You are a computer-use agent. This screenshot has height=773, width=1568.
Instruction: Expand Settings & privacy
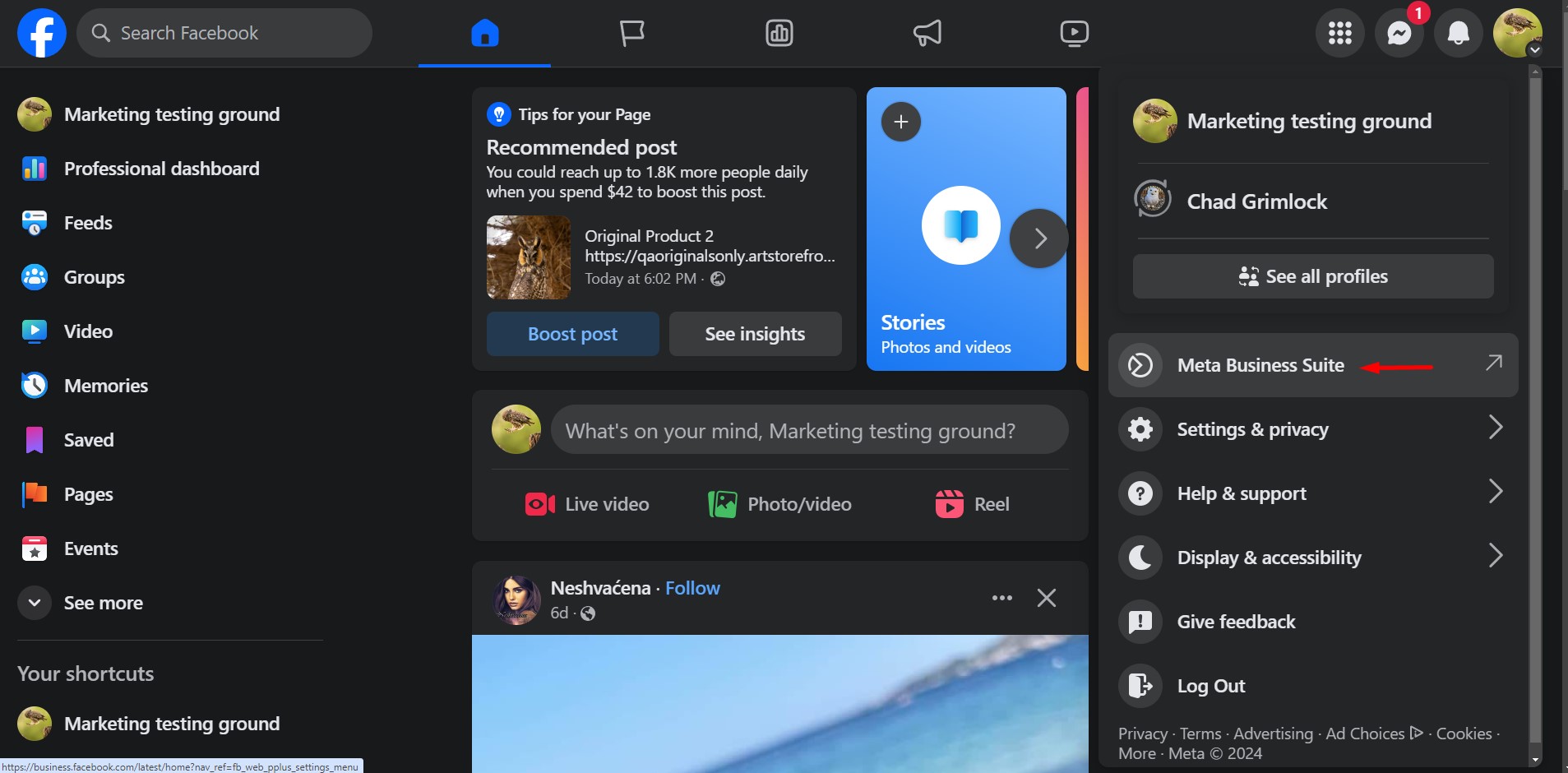pos(1313,429)
